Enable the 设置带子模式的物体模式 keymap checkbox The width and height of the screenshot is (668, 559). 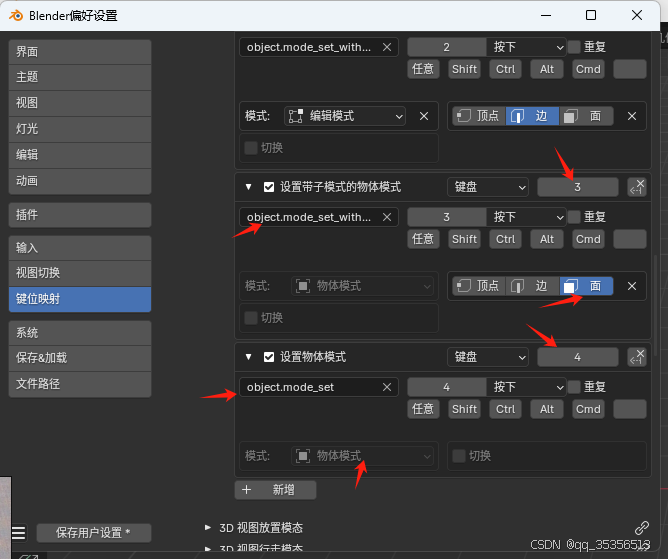point(269,187)
